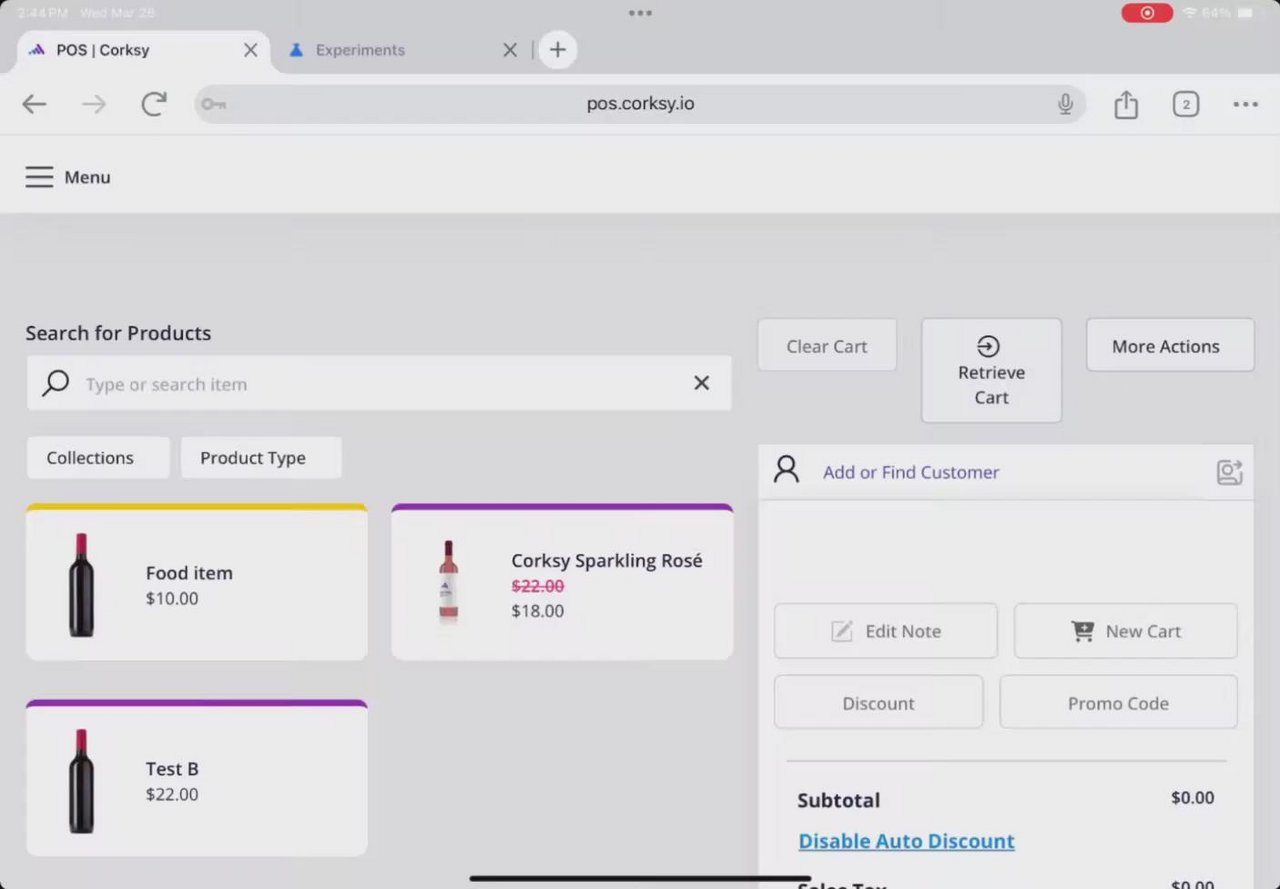1280x889 pixels.
Task: Clear the product search with the X icon
Action: pyautogui.click(x=702, y=383)
